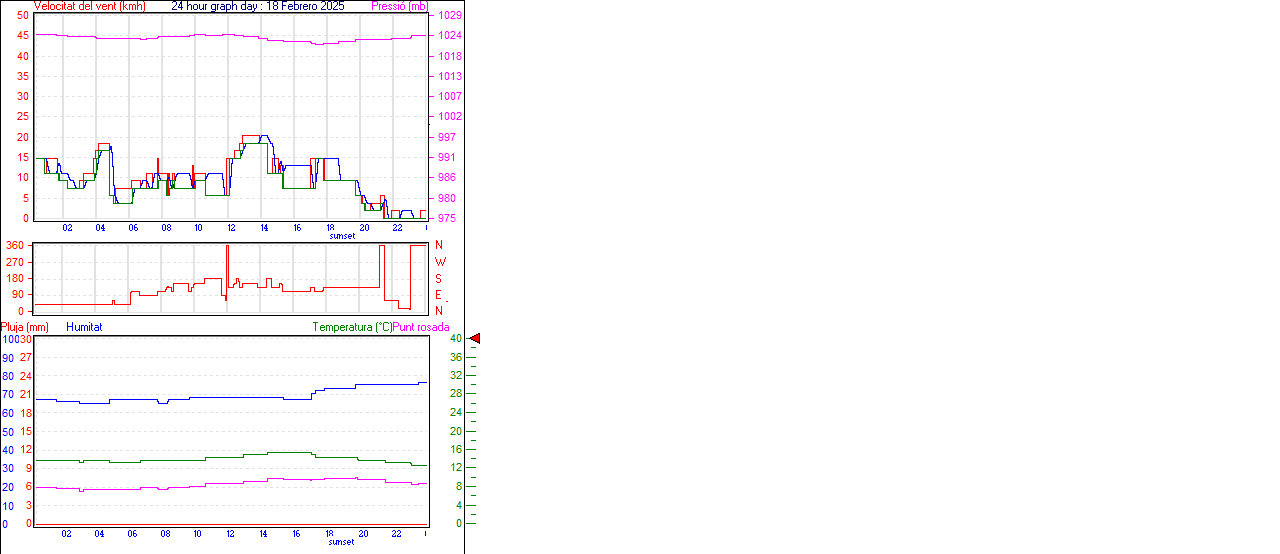Click the 'Pressió (mb)' axis label
This screenshot has width=1280, height=554.
pyautogui.click(x=399, y=6)
